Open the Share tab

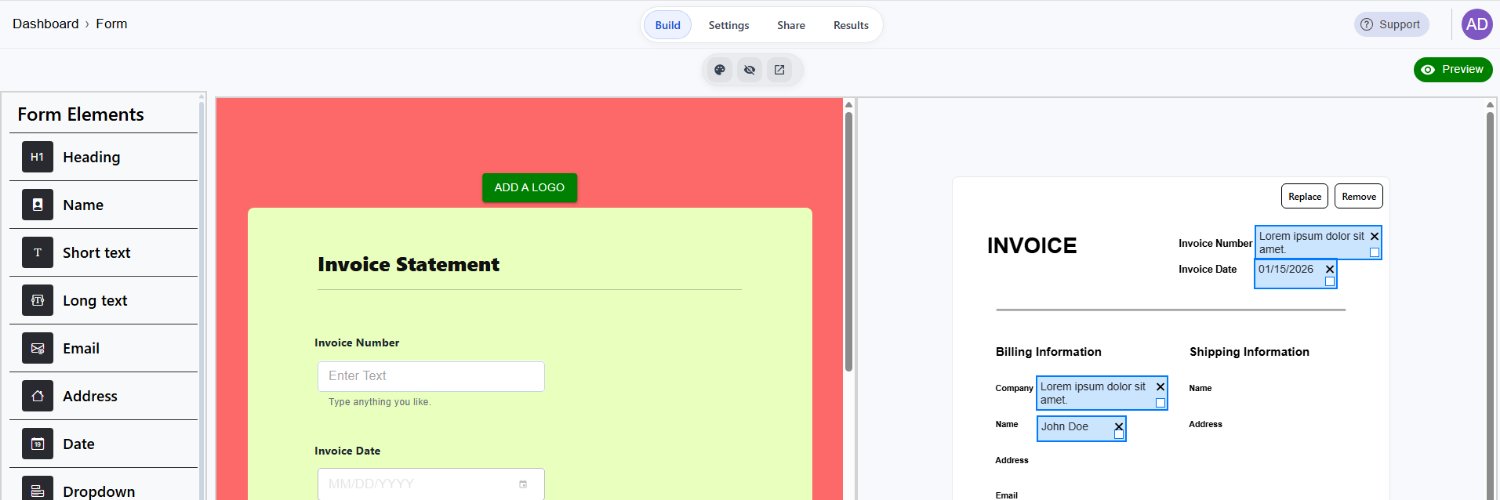pyautogui.click(x=791, y=25)
